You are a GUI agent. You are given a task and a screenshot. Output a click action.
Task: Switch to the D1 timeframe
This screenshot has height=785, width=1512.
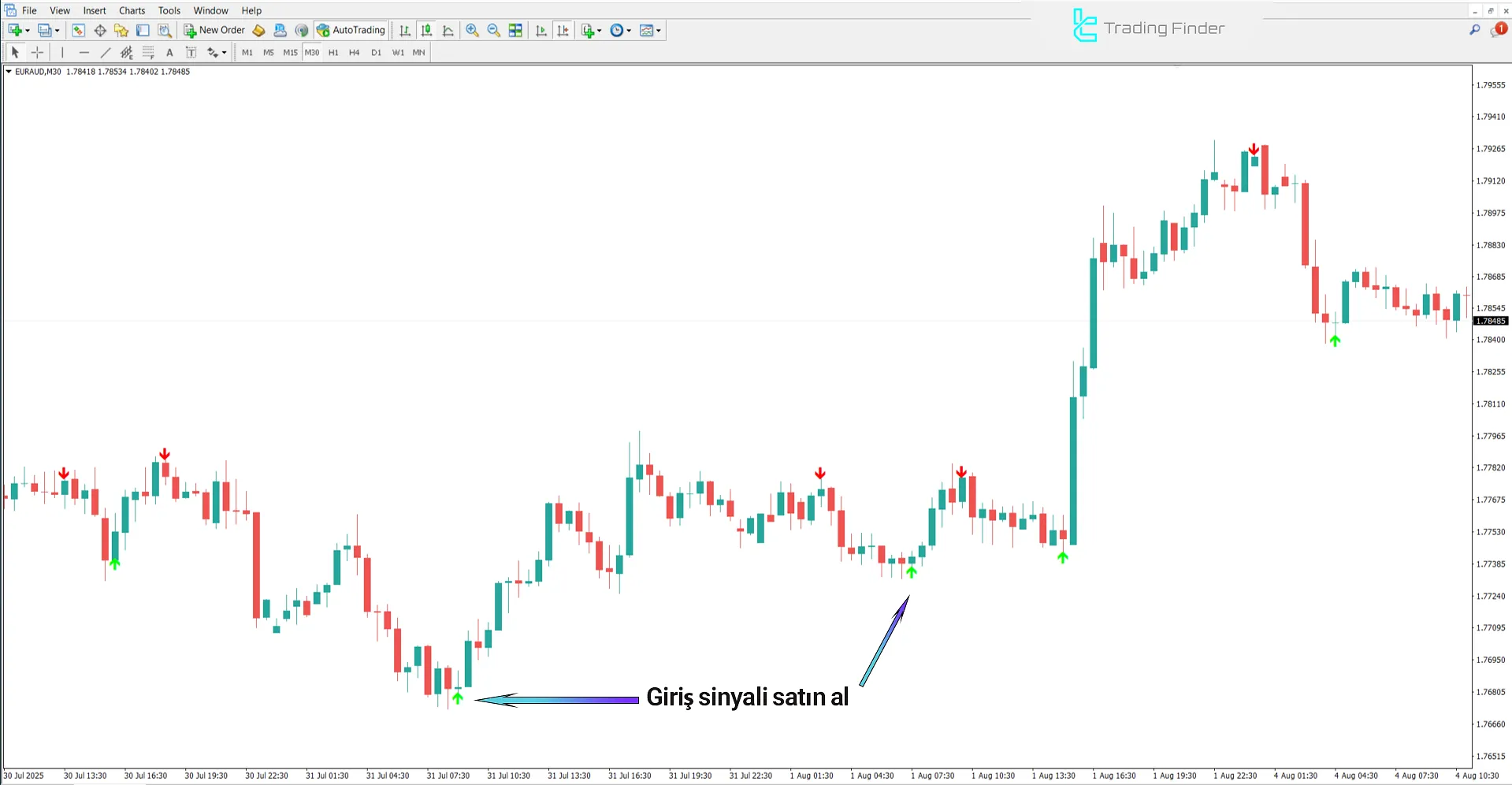(x=376, y=52)
